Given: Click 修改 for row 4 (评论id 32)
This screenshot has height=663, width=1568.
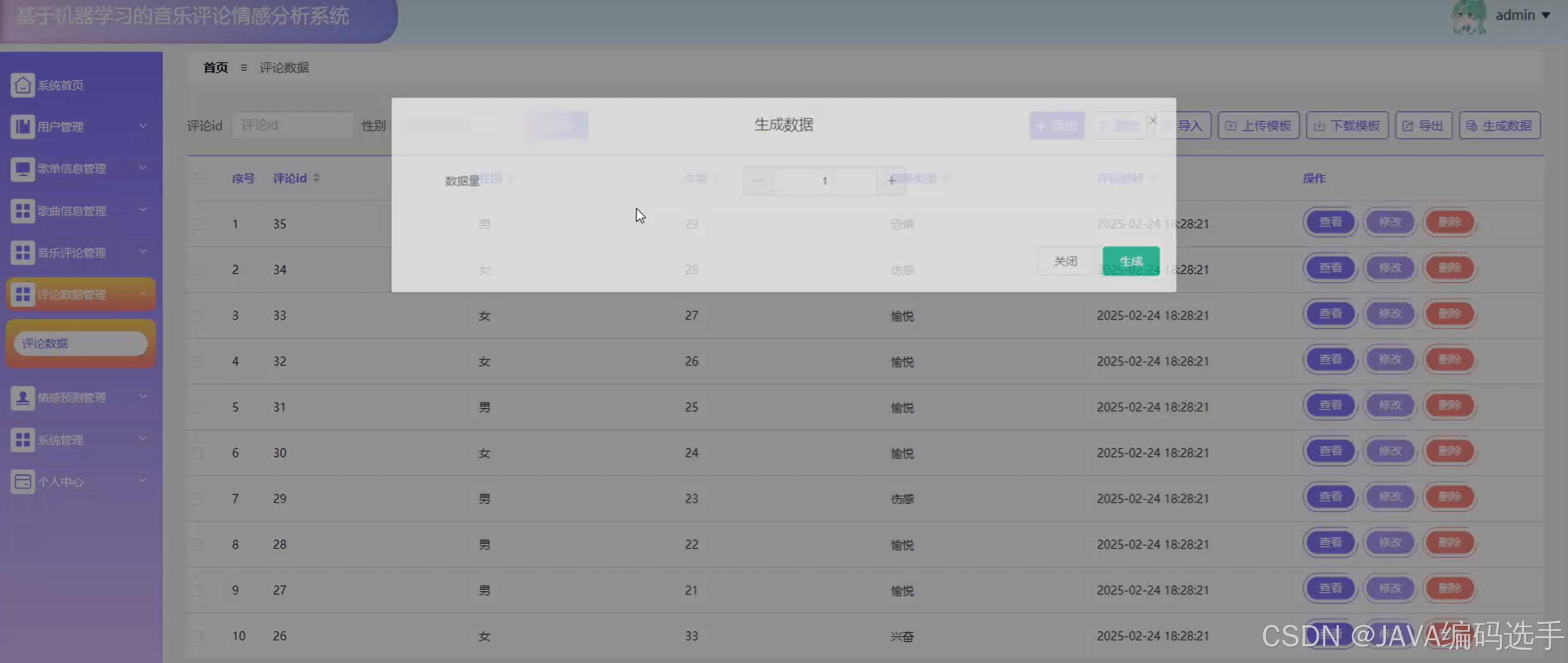Looking at the screenshot, I should (1389, 360).
